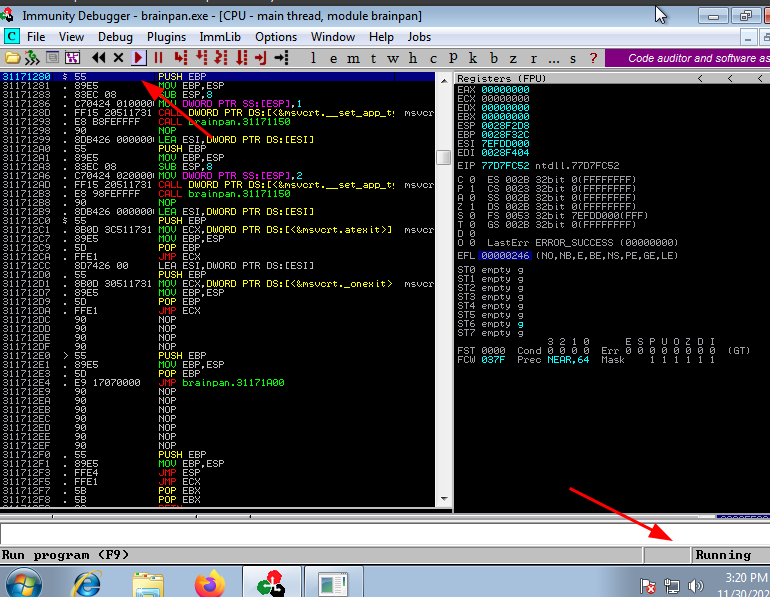The width and height of the screenshot is (770, 597).
Task: Select the JMP brainpan.31171A00 row
Action: 218,382
